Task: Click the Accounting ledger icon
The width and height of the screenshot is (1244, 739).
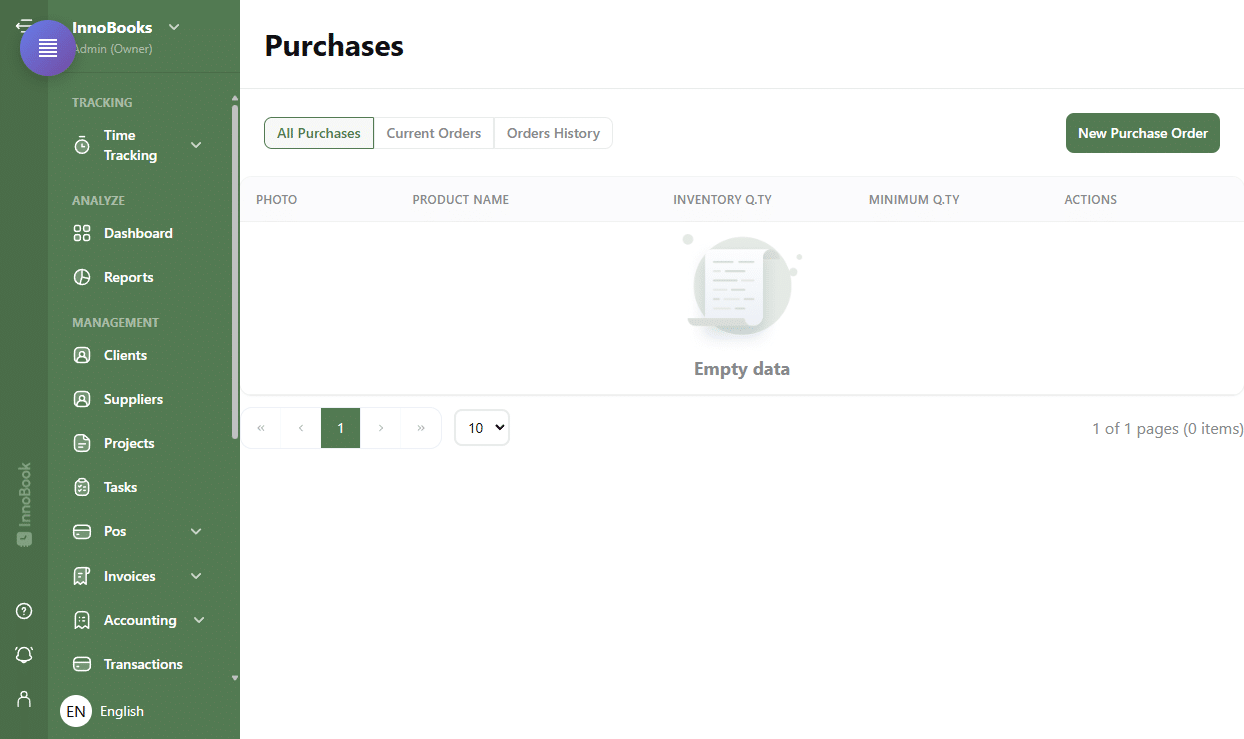Action: pyautogui.click(x=82, y=620)
